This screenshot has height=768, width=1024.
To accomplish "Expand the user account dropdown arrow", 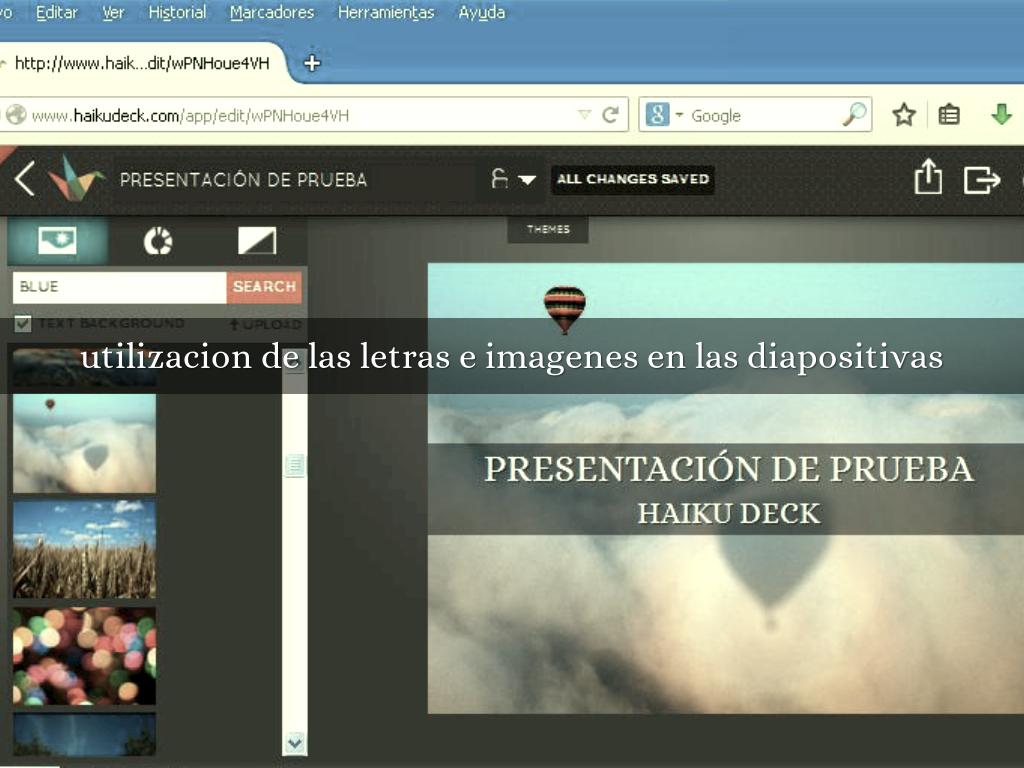I will (527, 180).
